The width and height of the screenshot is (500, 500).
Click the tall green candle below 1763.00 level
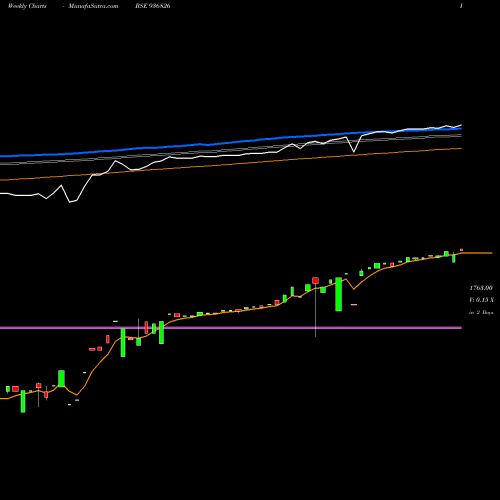tap(339, 294)
